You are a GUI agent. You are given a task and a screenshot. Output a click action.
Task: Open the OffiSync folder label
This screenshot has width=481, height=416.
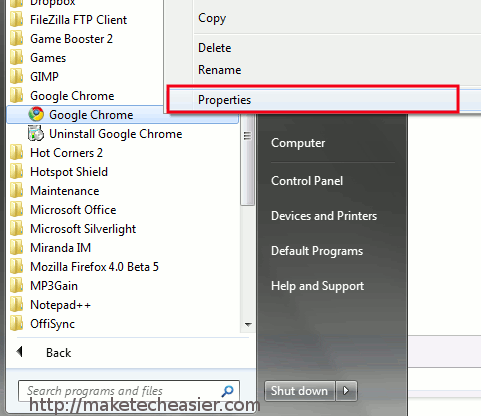tap(52, 324)
